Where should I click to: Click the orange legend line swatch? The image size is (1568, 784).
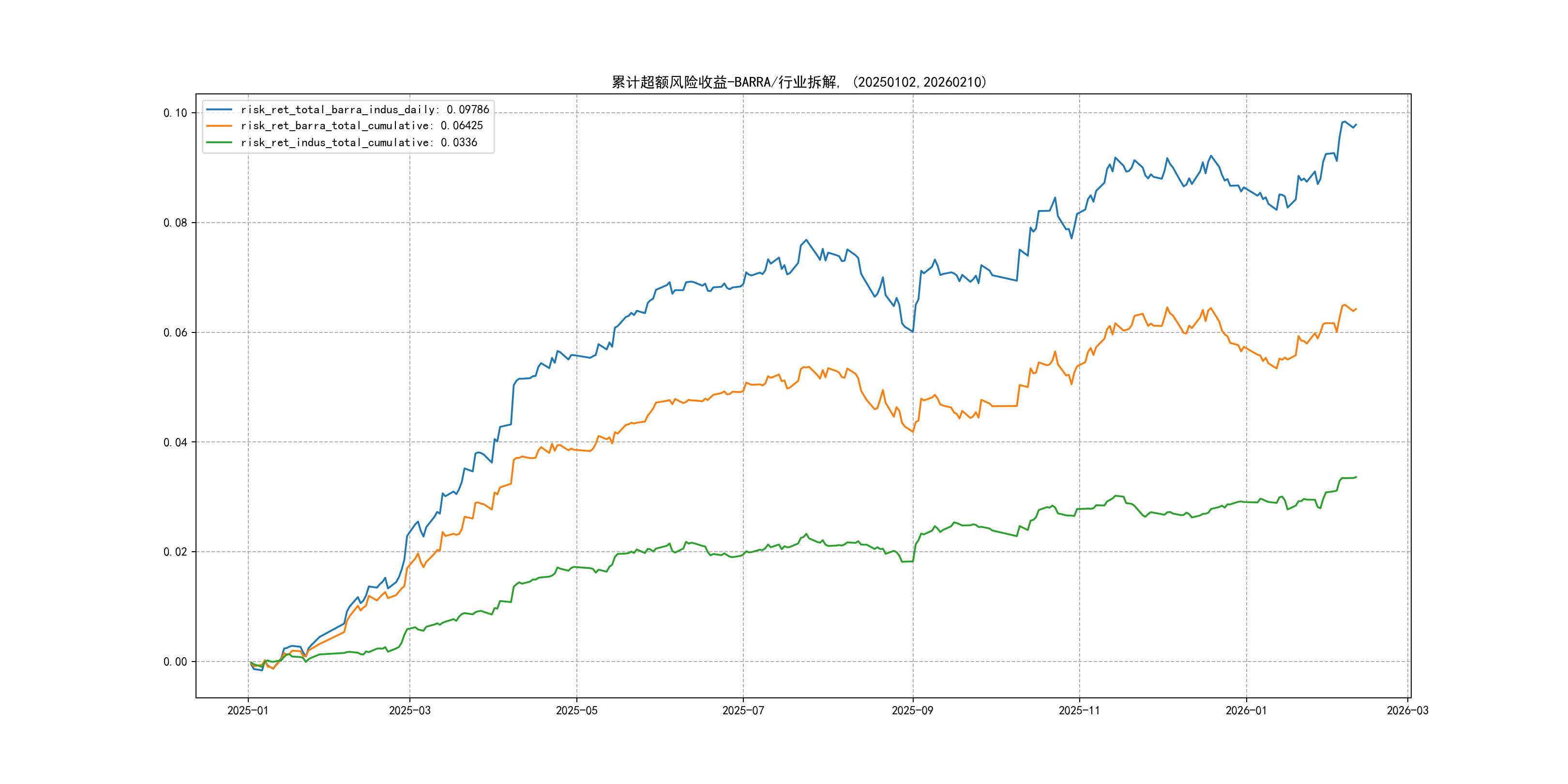(x=219, y=126)
